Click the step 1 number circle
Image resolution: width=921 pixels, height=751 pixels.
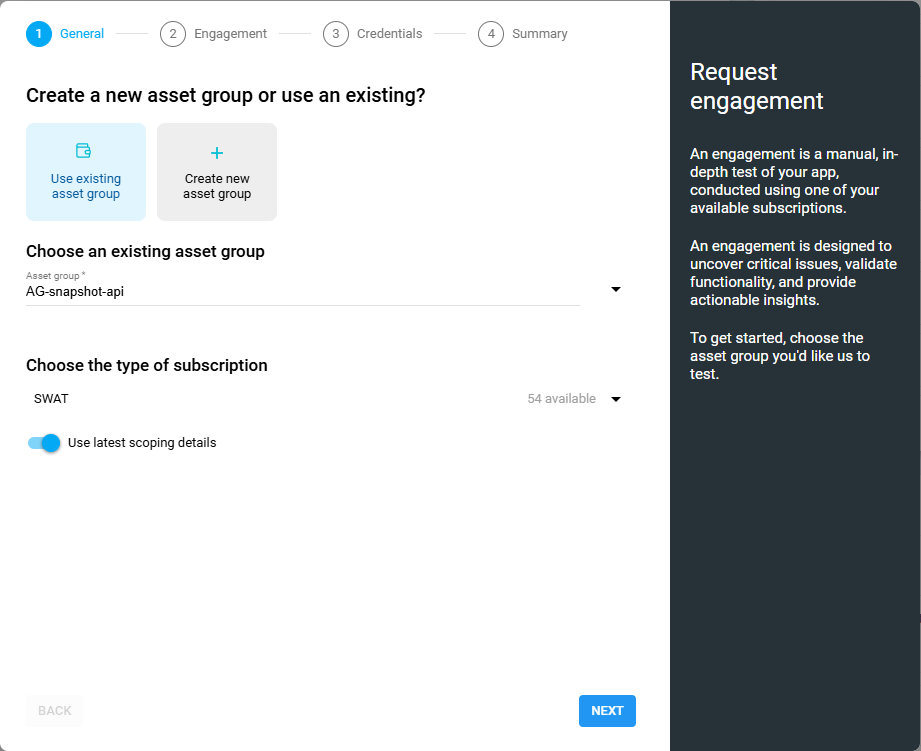coord(39,34)
